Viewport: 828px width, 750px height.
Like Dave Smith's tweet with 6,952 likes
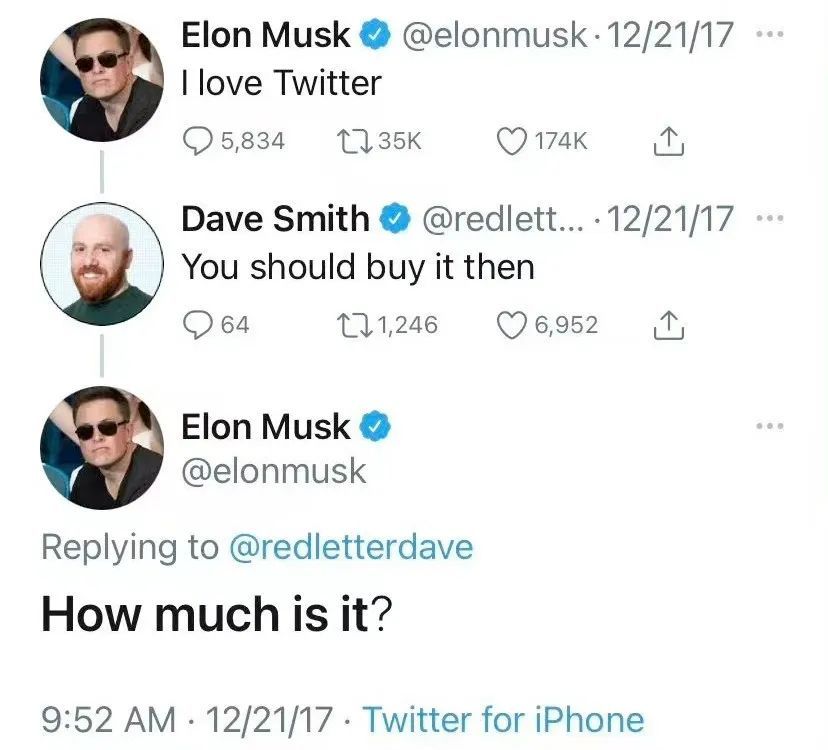[512, 324]
